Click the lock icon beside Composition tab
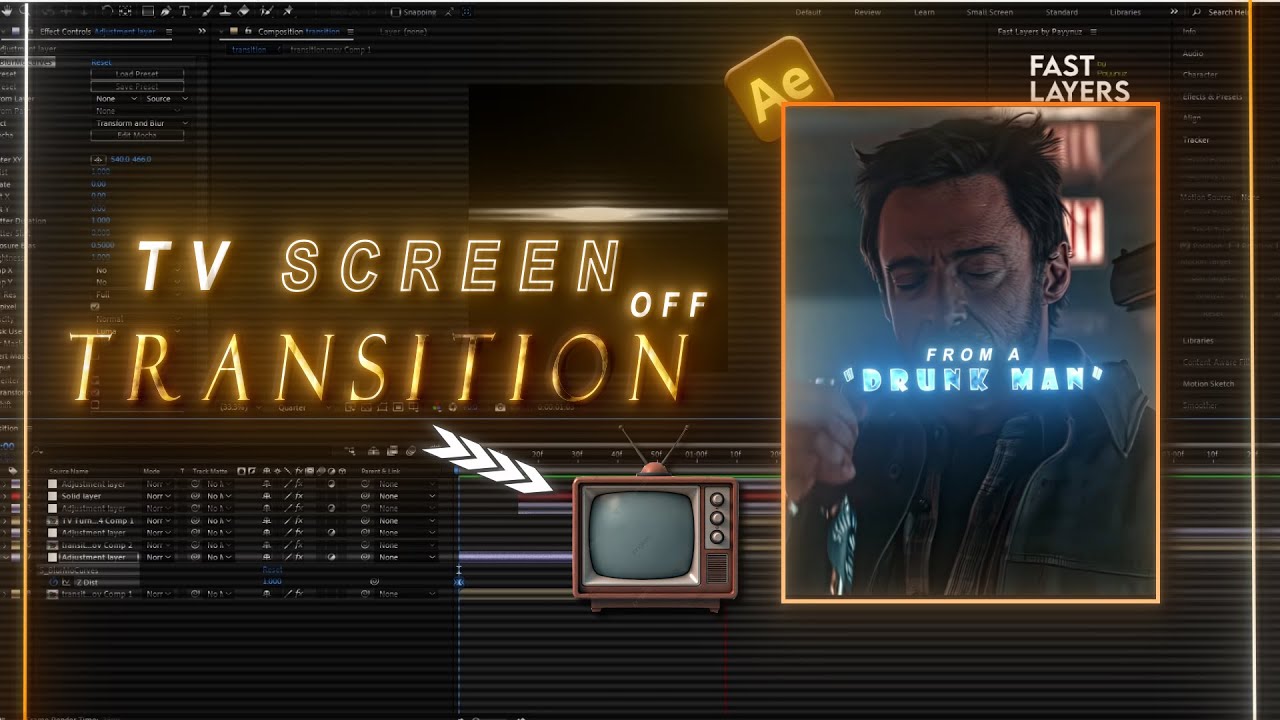Viewport: 1280px width, 720px height. point(248,32)
